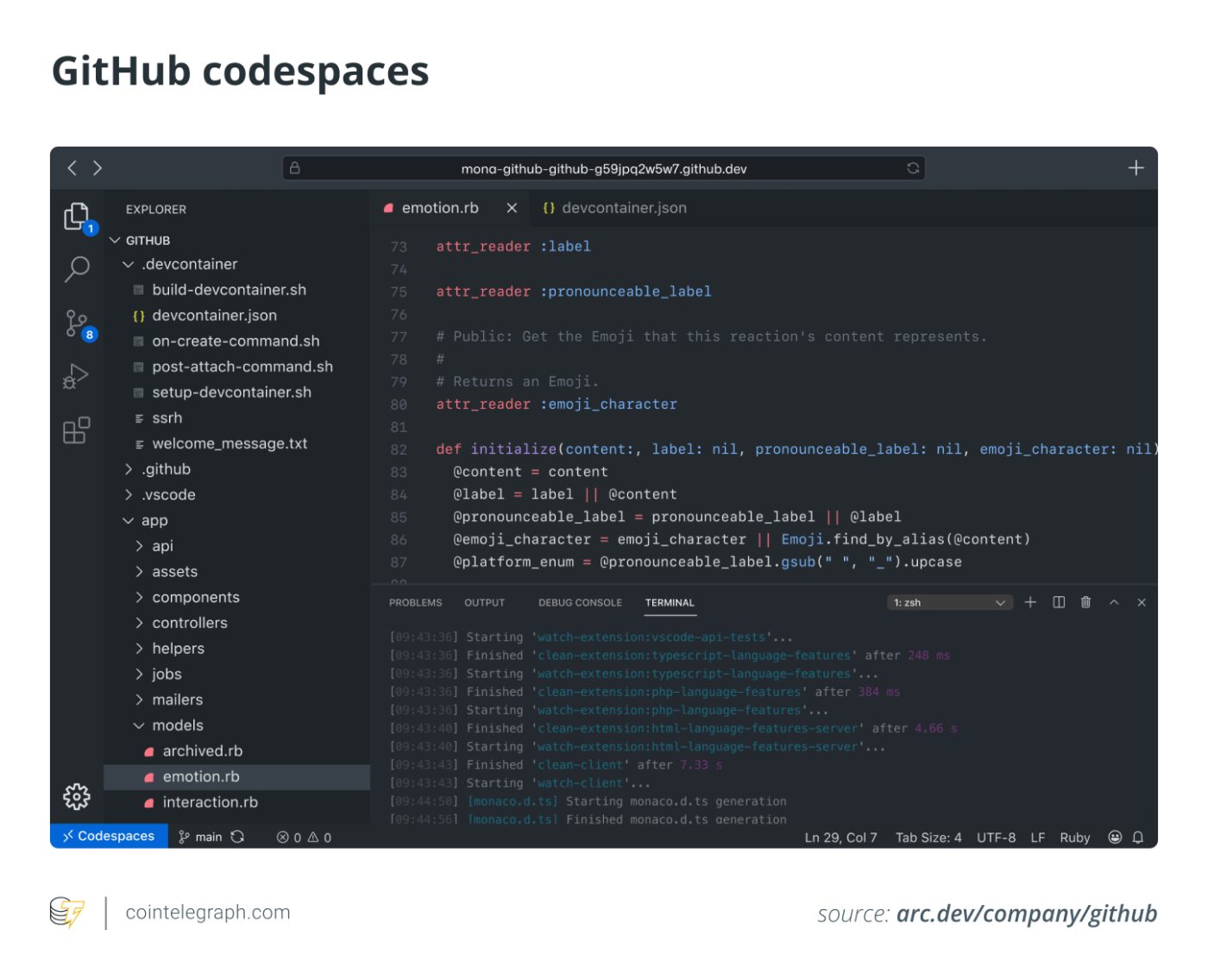Switch to the Problems panel tab
1208x980 pixels.
(x=415, y=602)
